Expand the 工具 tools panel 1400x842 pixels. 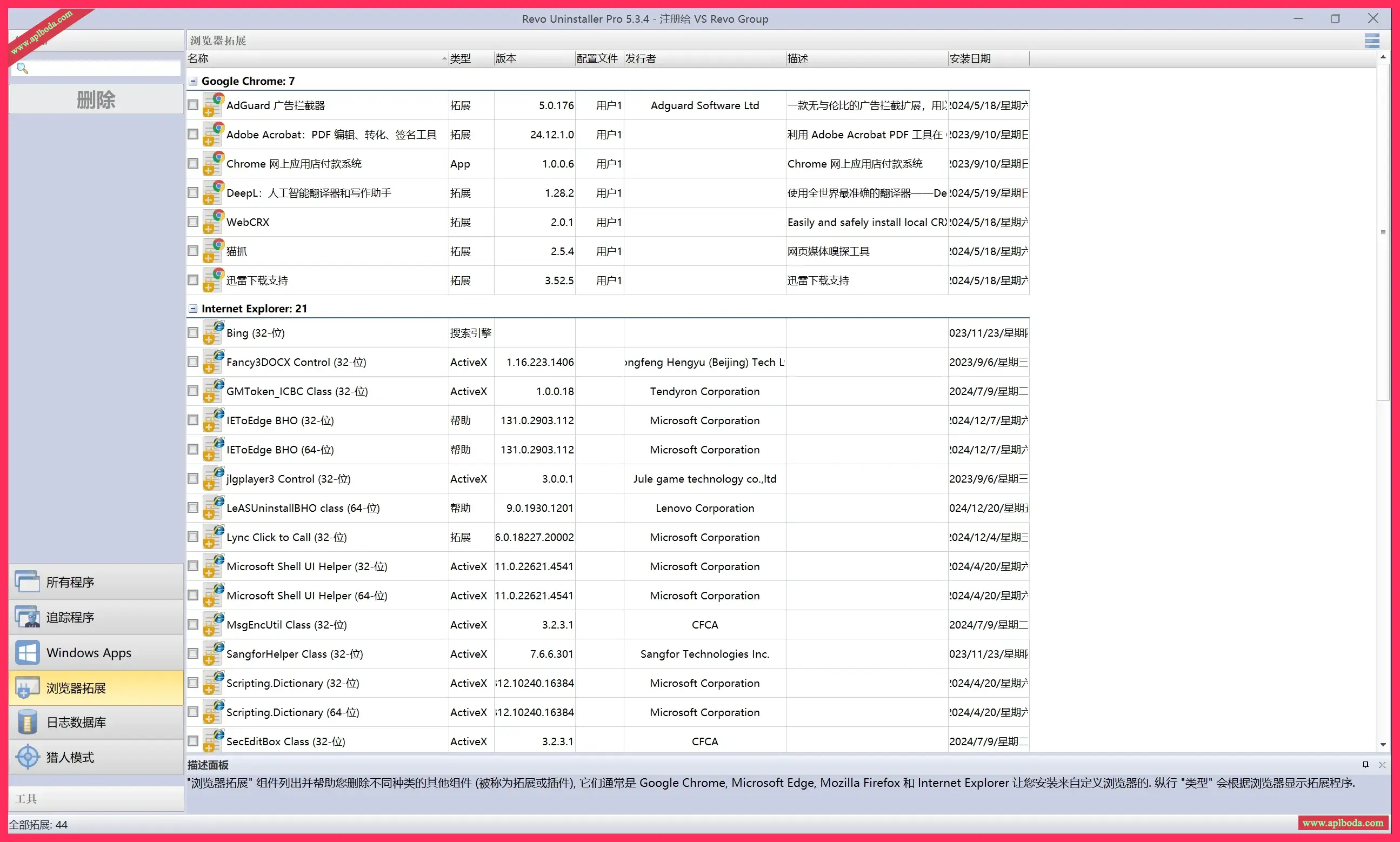[96, 799]
